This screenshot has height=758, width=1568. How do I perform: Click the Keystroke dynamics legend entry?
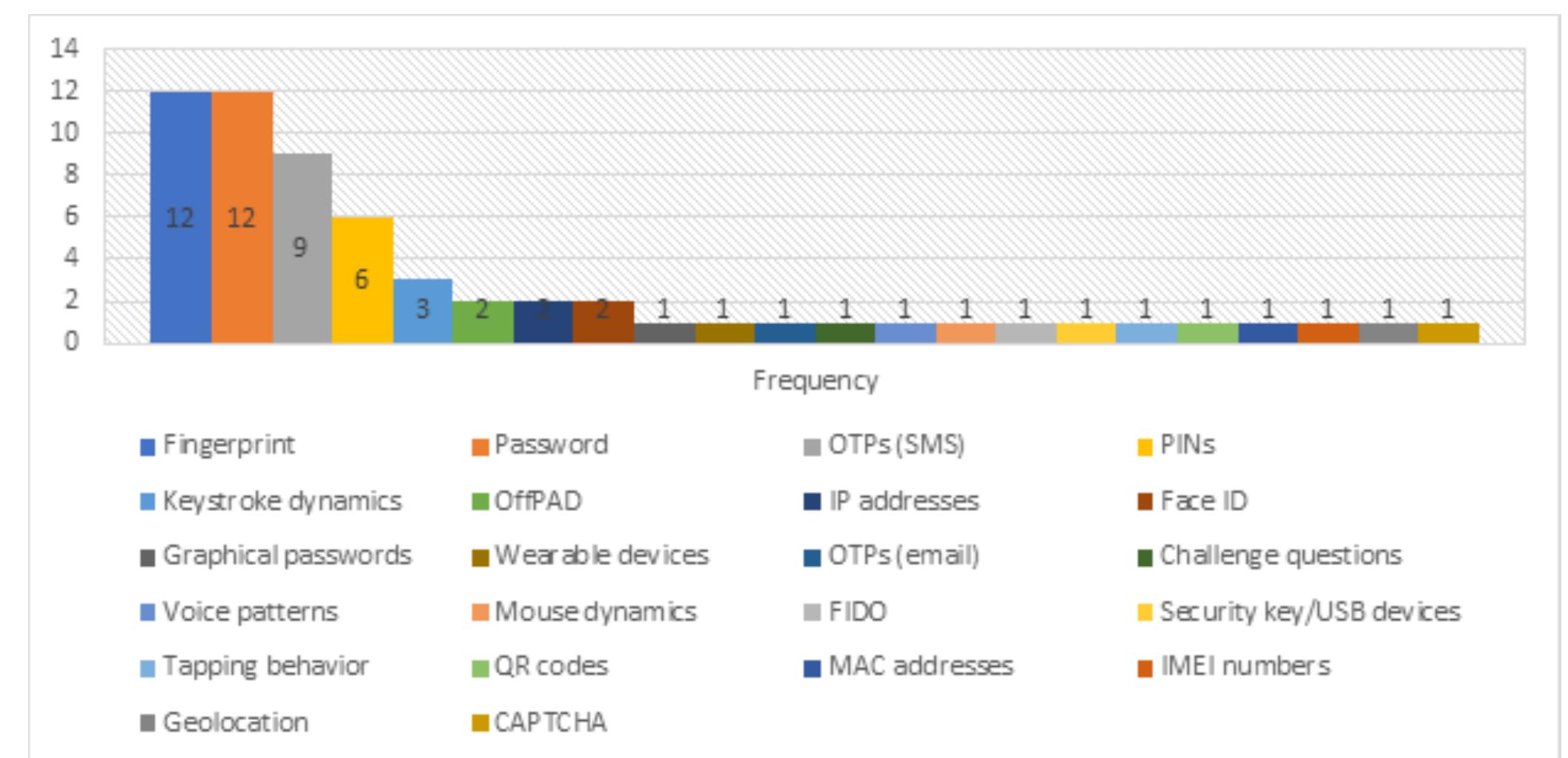[271, 501]
